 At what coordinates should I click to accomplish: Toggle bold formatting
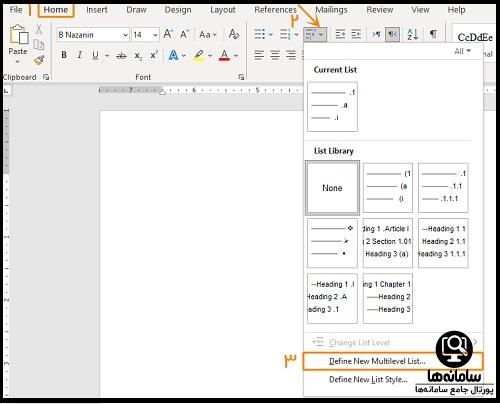[64, 55]
